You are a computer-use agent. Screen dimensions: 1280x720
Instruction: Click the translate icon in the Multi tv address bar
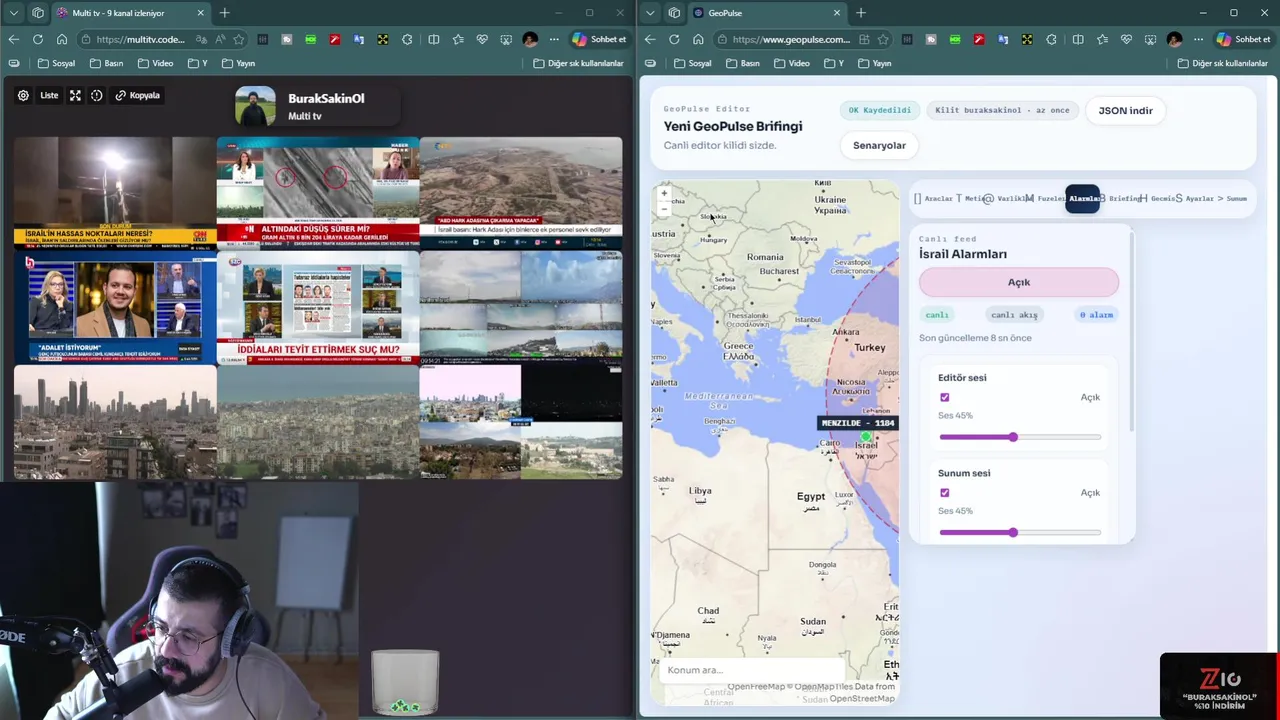coord(202,40)
